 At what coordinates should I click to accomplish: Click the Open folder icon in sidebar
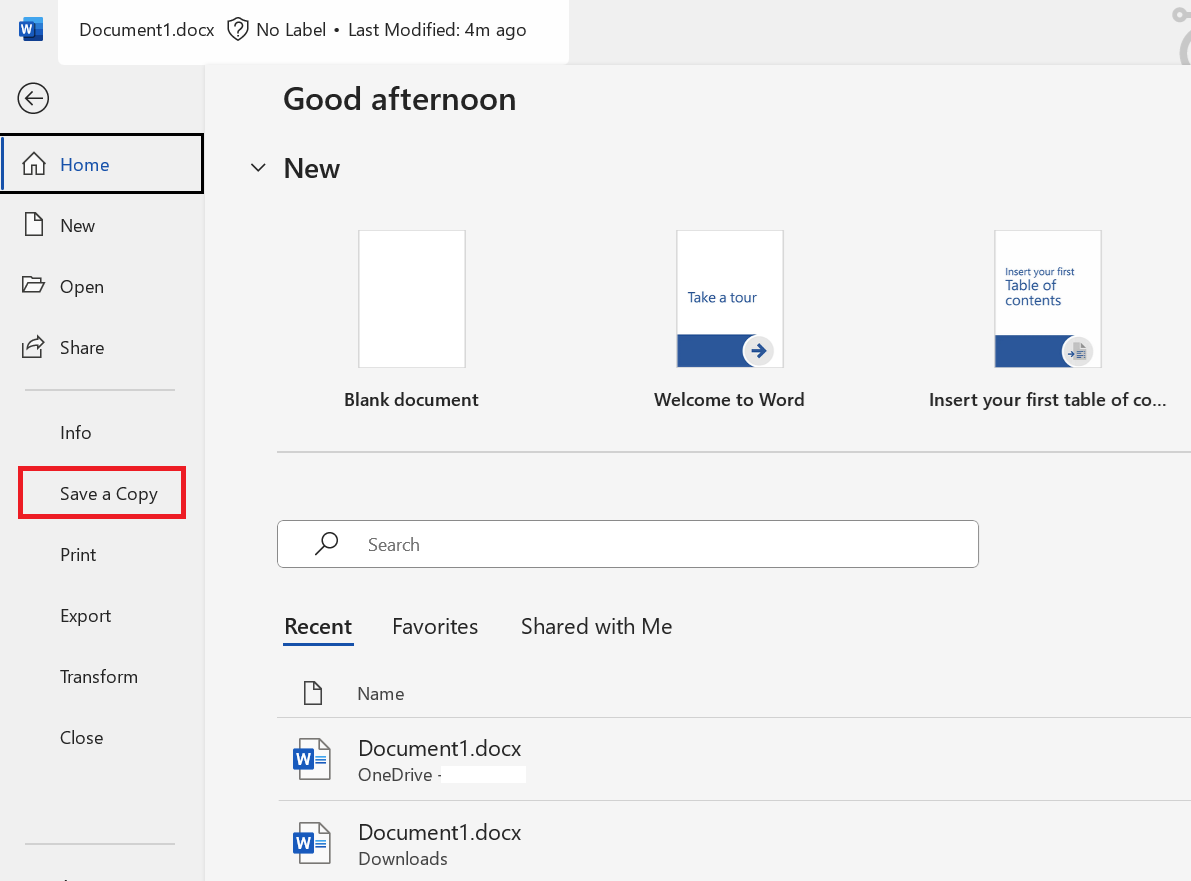[33, 285]
